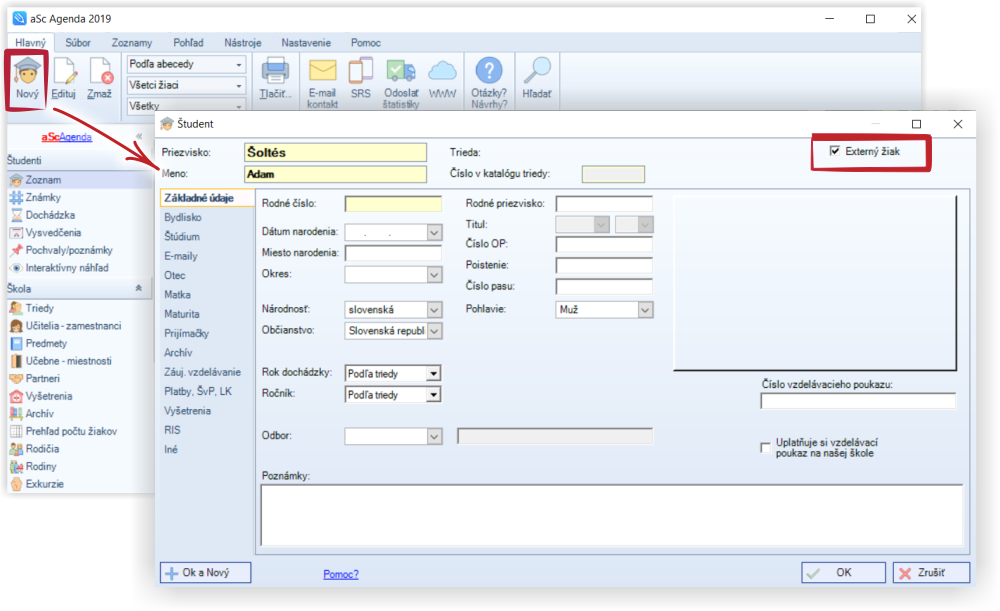Click the Miesto narodenia input field
The image size is (1000, 611).
[x=393, y=253]
